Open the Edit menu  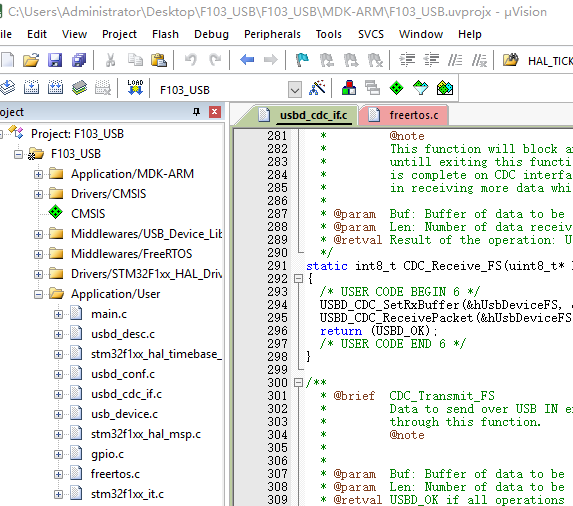37,34
